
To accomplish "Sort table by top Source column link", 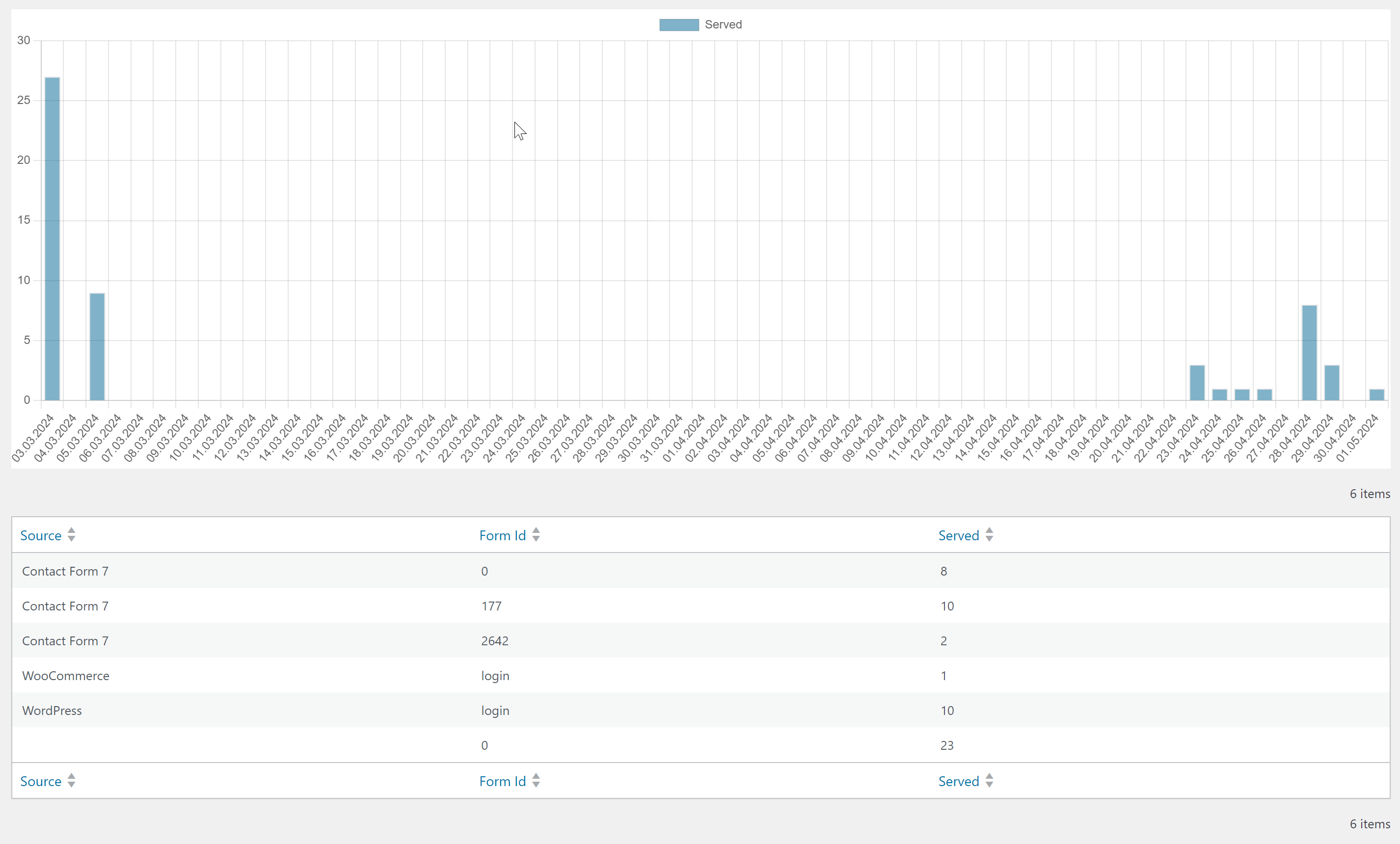I will pos(40,535).
